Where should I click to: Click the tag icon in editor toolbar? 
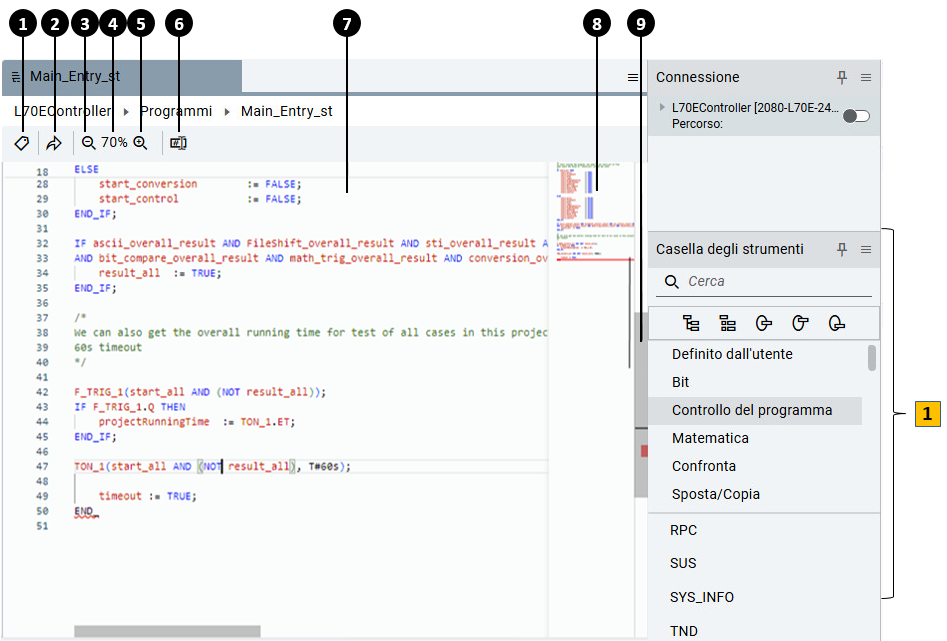coord(22,143)
